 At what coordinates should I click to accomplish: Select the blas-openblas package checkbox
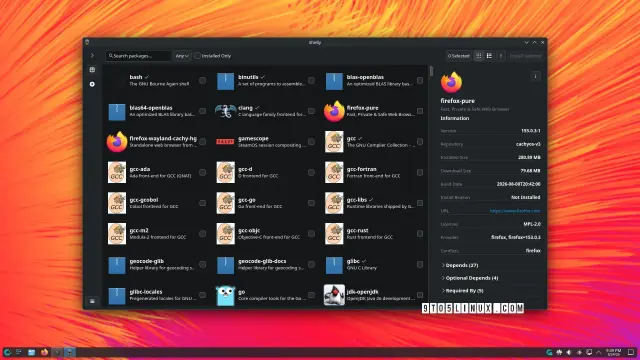point(420,80)
